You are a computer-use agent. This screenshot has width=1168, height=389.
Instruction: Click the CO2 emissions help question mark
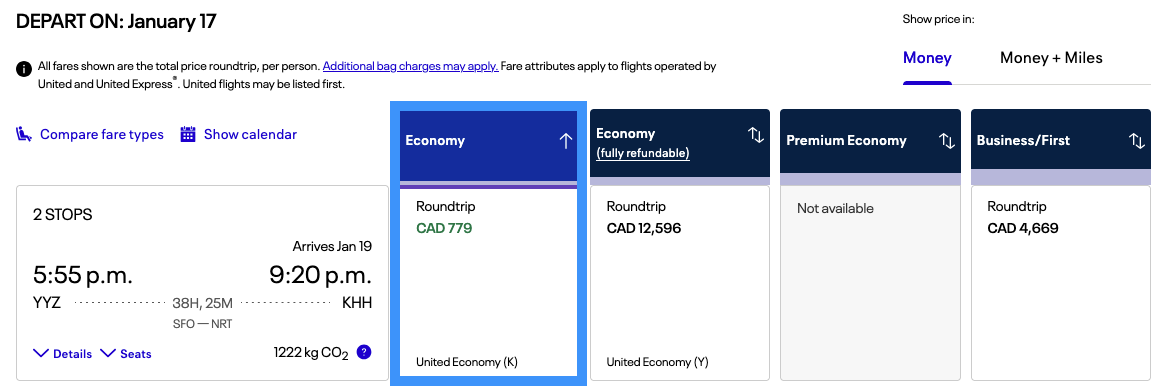tap(364, 352)
